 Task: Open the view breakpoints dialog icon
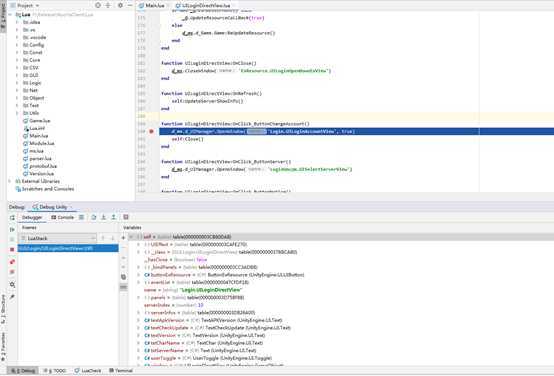[x=12, y=262]
